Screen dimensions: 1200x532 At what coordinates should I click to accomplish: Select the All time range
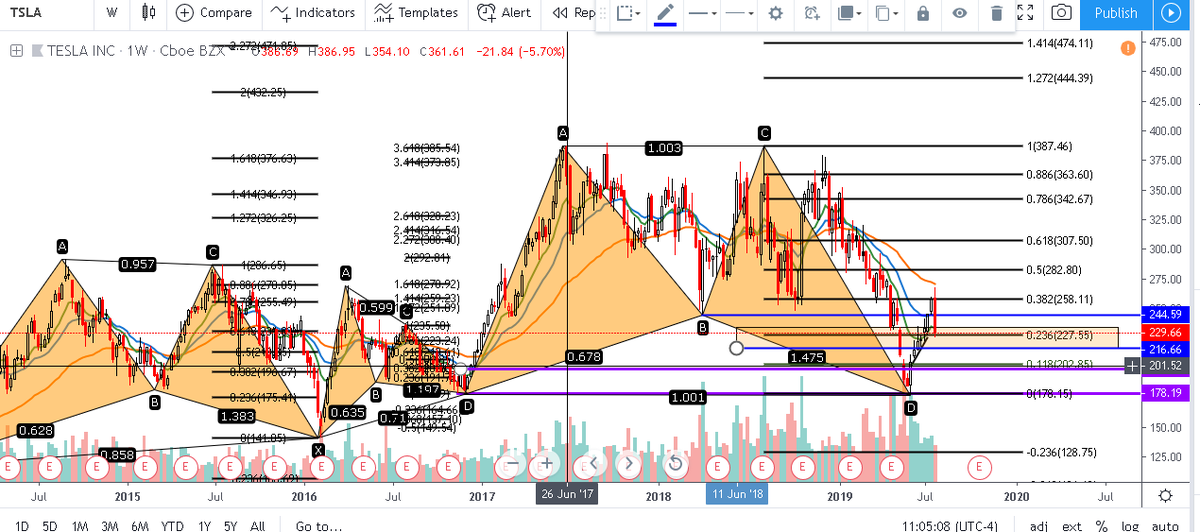tap(257, 524)
